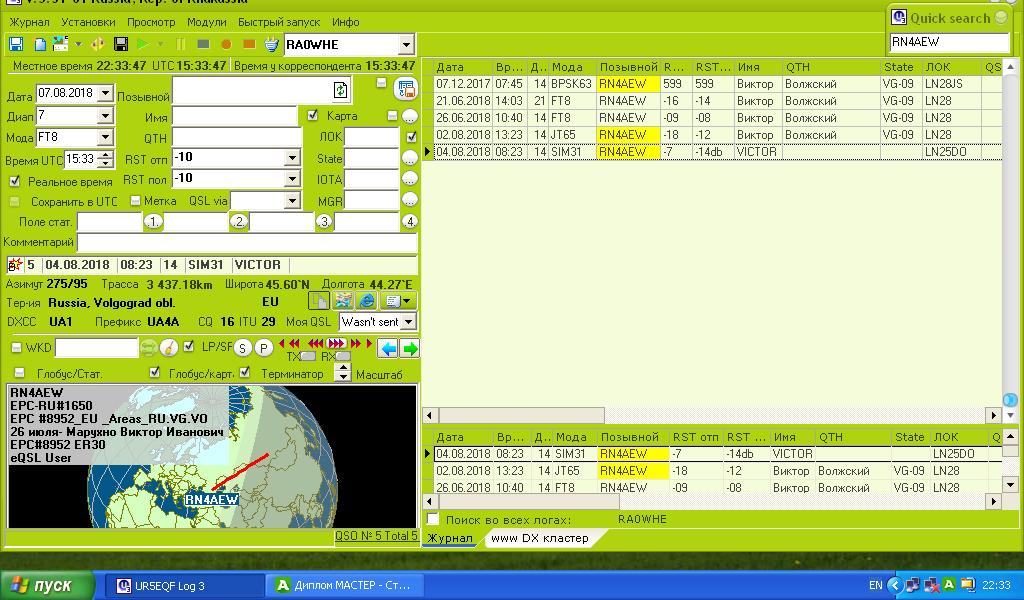
Task: Uncheck the Терминатор checkbox
Action: point(243,373)
